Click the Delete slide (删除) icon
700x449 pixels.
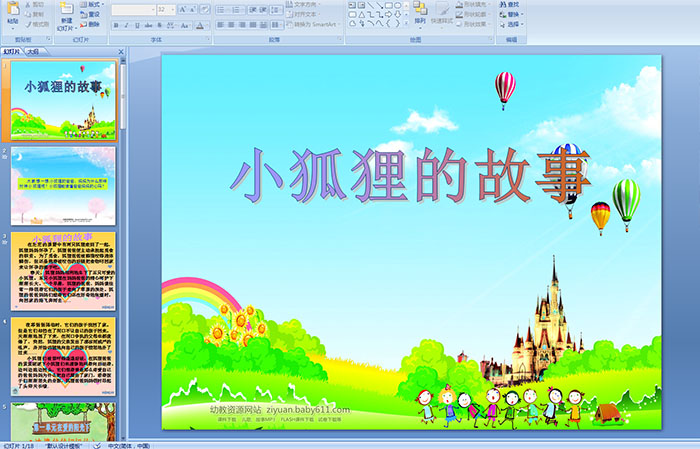(x=92, y=24)
